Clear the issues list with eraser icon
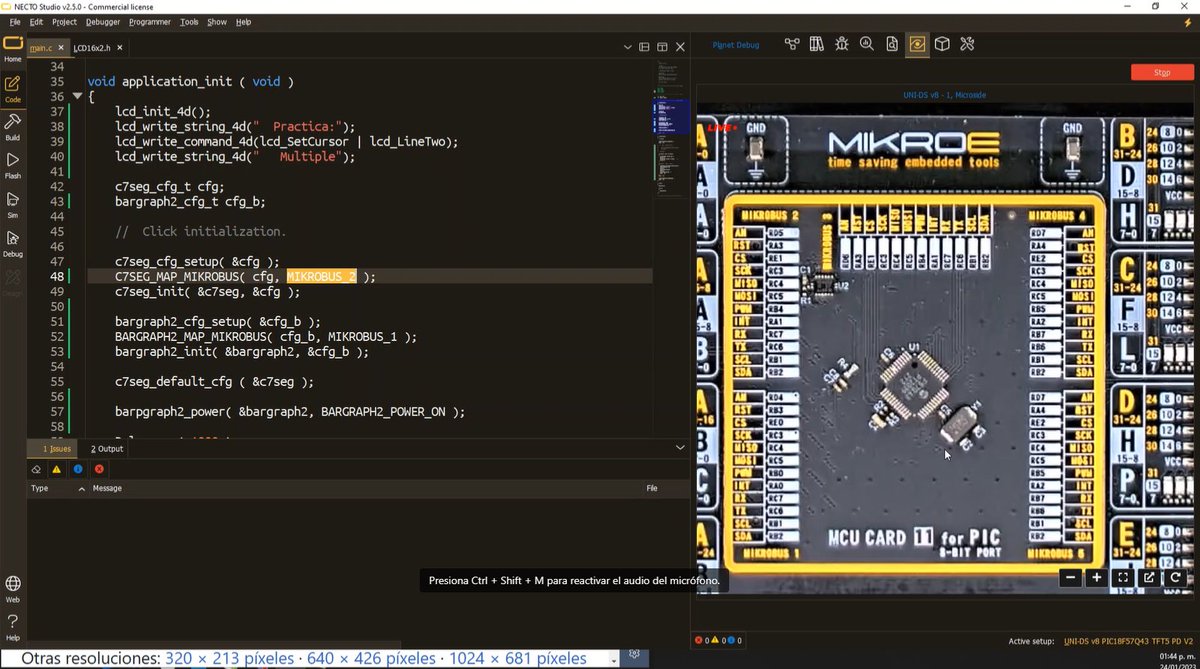This screenshot has height=669, width=1200. point(36,469)
